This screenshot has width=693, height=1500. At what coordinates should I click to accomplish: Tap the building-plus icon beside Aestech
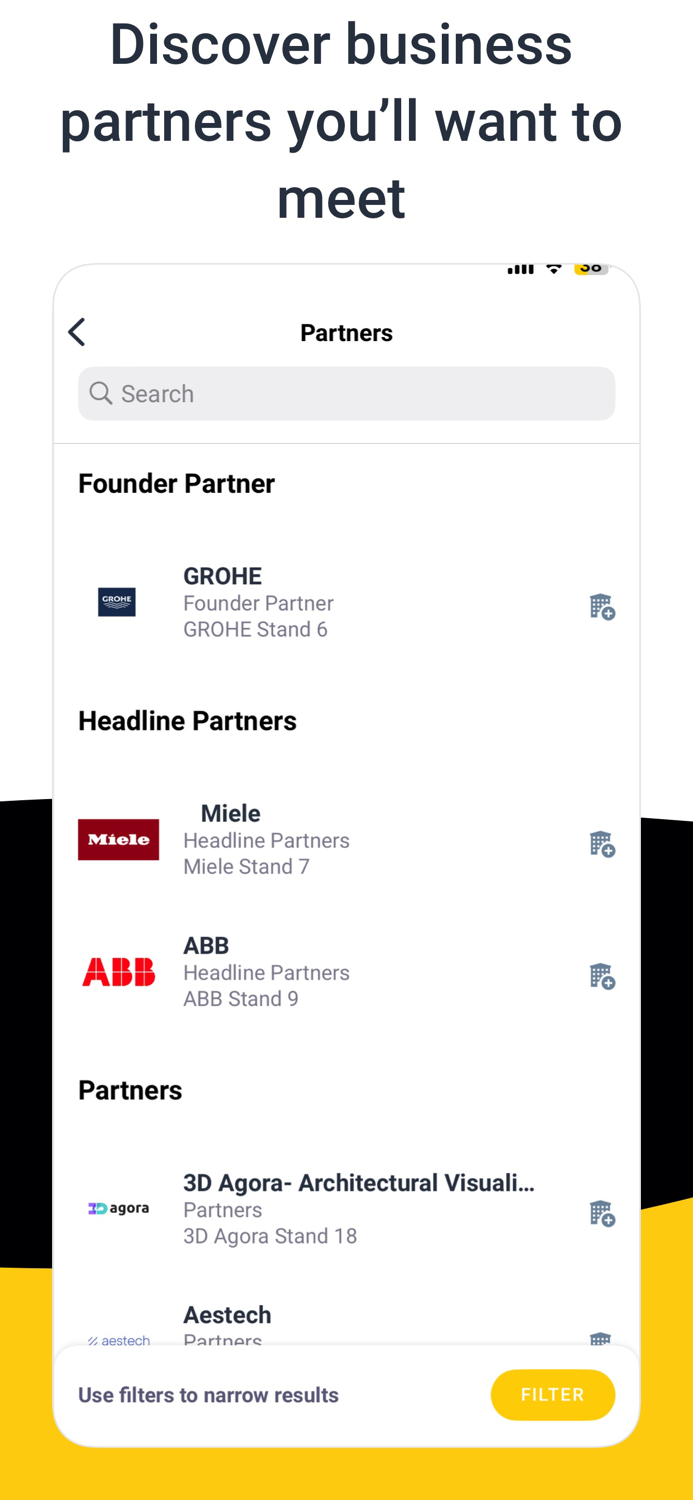[x=602, y=1341]
